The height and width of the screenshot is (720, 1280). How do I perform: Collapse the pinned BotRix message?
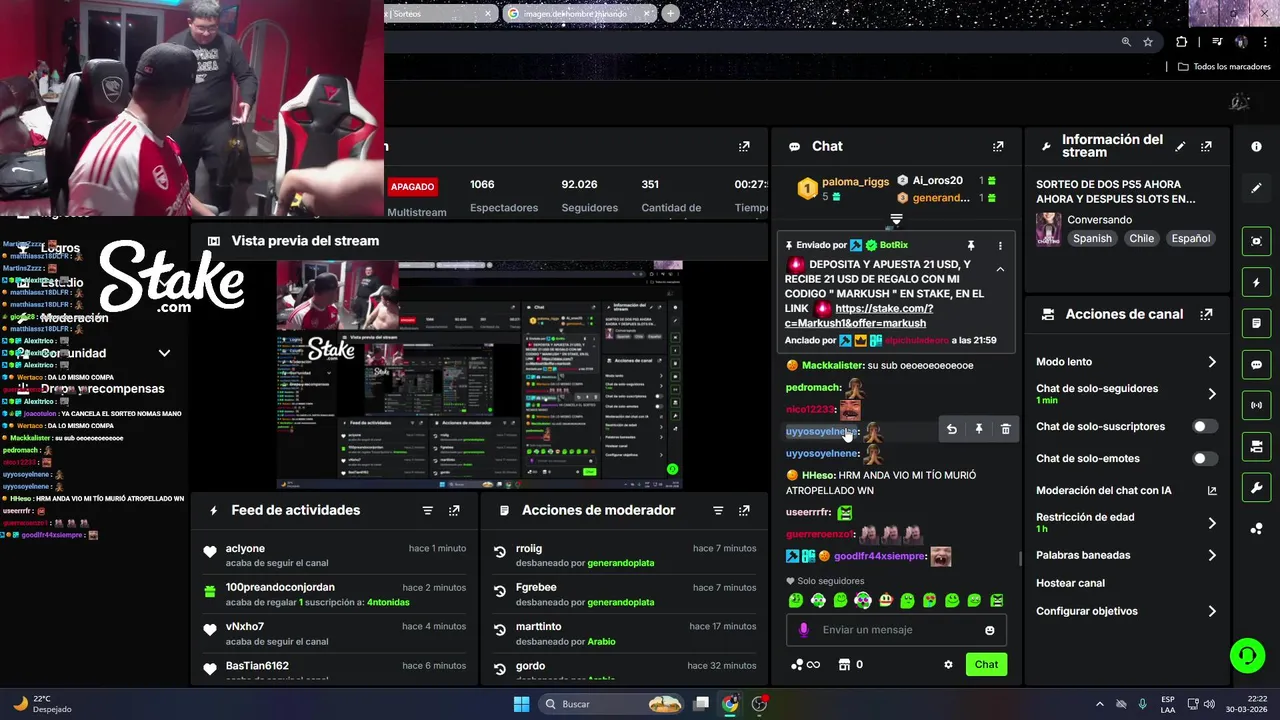[1000, 269]
